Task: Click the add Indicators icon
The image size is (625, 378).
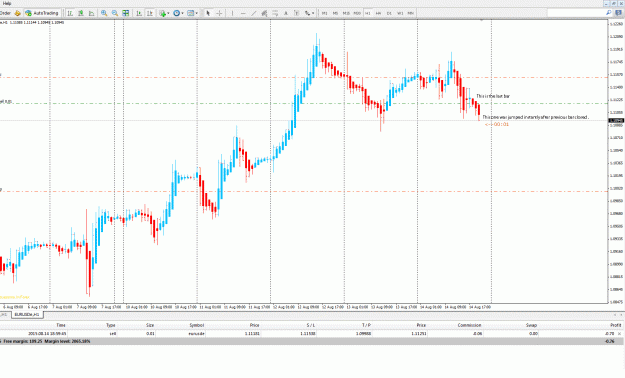Action: click(162, 13)
